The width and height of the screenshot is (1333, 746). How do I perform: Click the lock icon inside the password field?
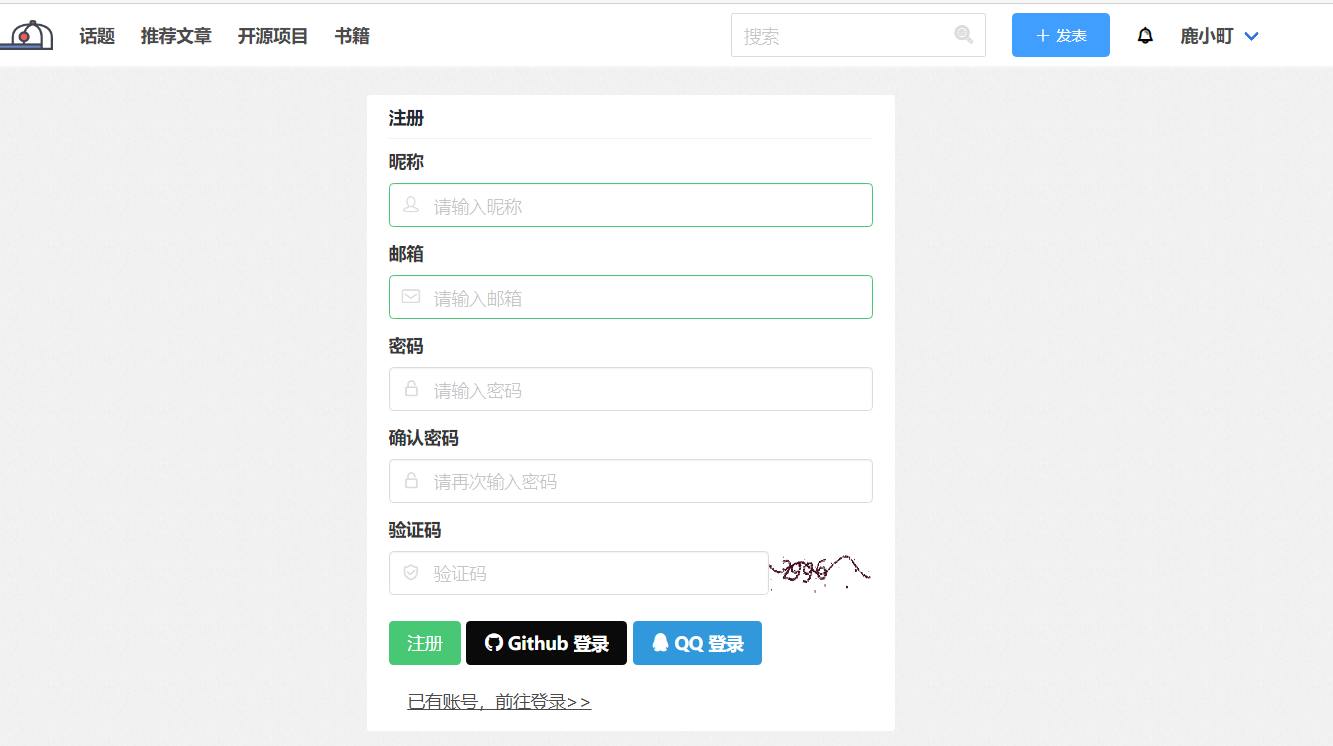[410, 389]
